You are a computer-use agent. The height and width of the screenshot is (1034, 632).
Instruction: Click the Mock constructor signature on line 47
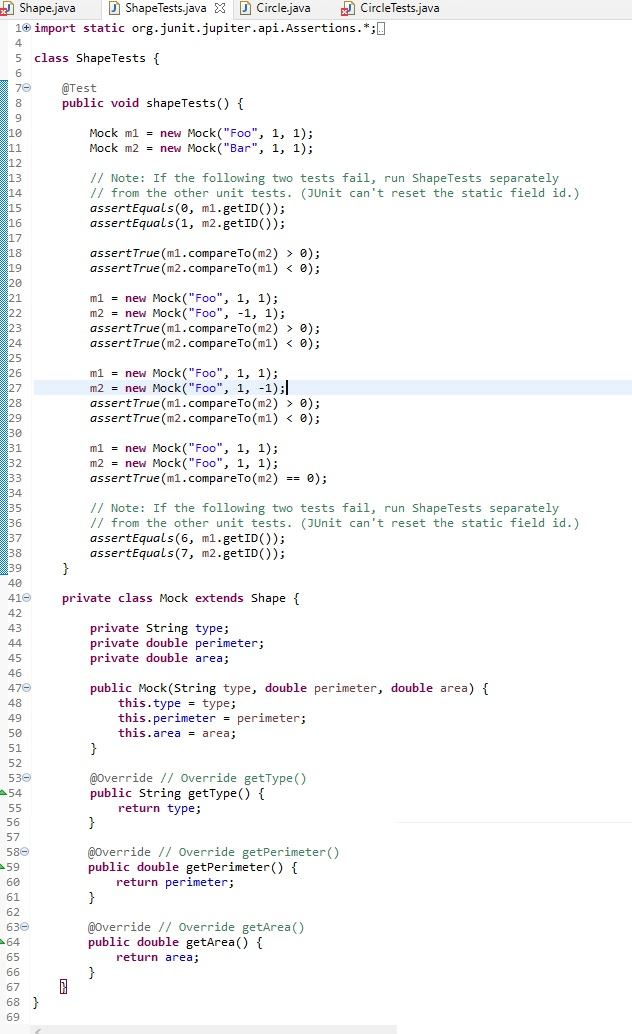[x=289, y=688]
